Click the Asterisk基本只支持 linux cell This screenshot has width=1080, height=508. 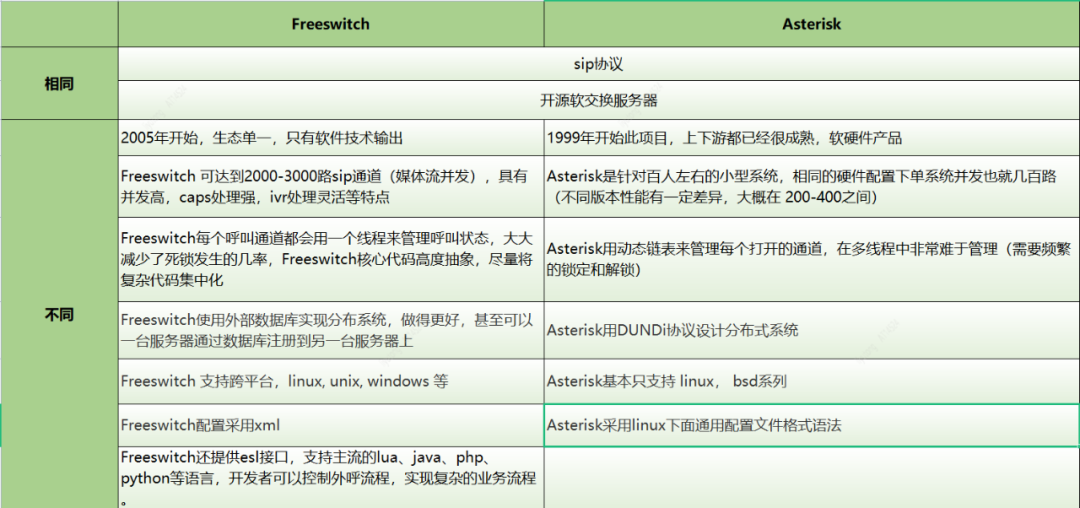811,381
